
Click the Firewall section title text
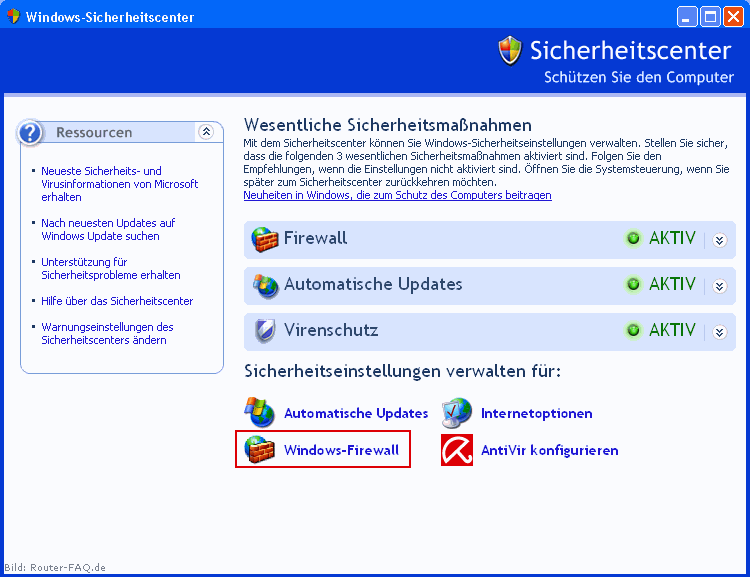(x=316, y=238)
